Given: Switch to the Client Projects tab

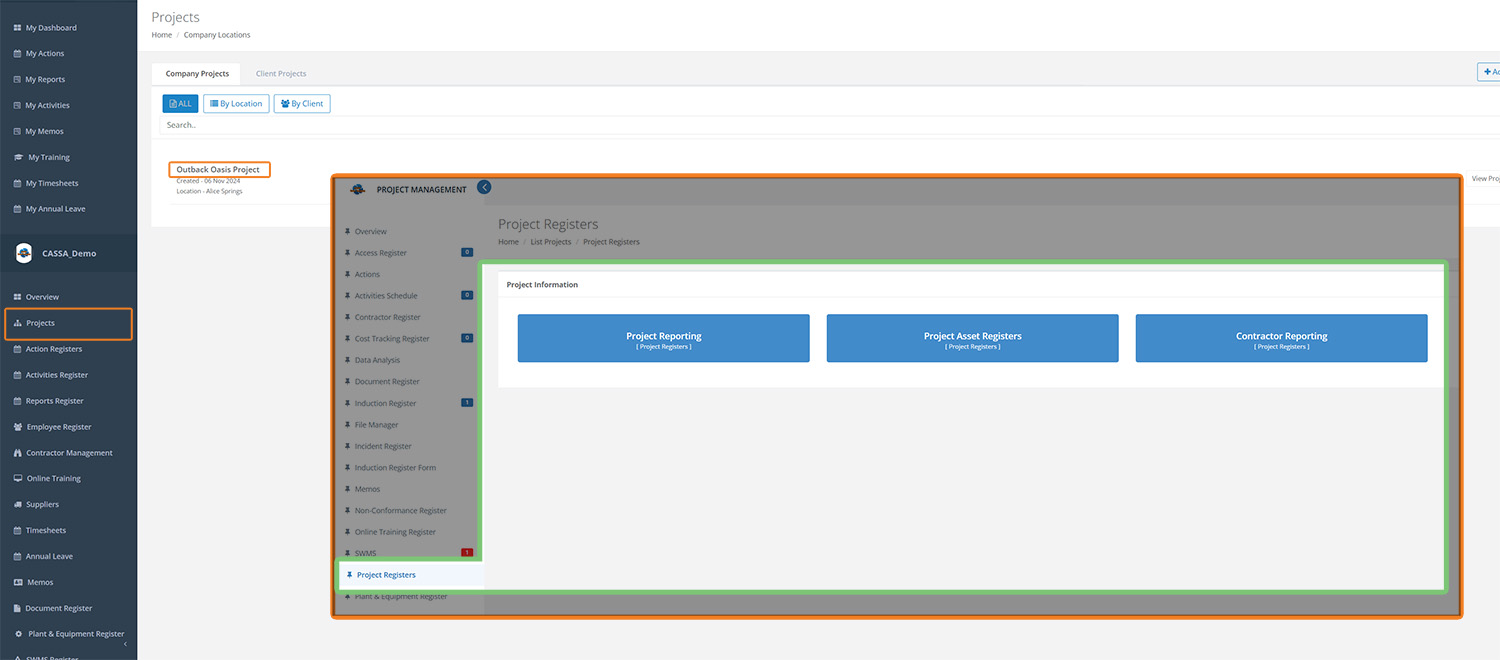Looking at the screenshot, I should (281, 74).
